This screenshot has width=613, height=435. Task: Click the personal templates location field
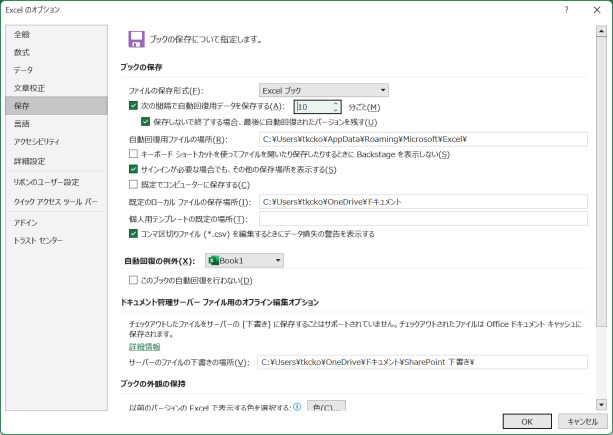point(423,218)
